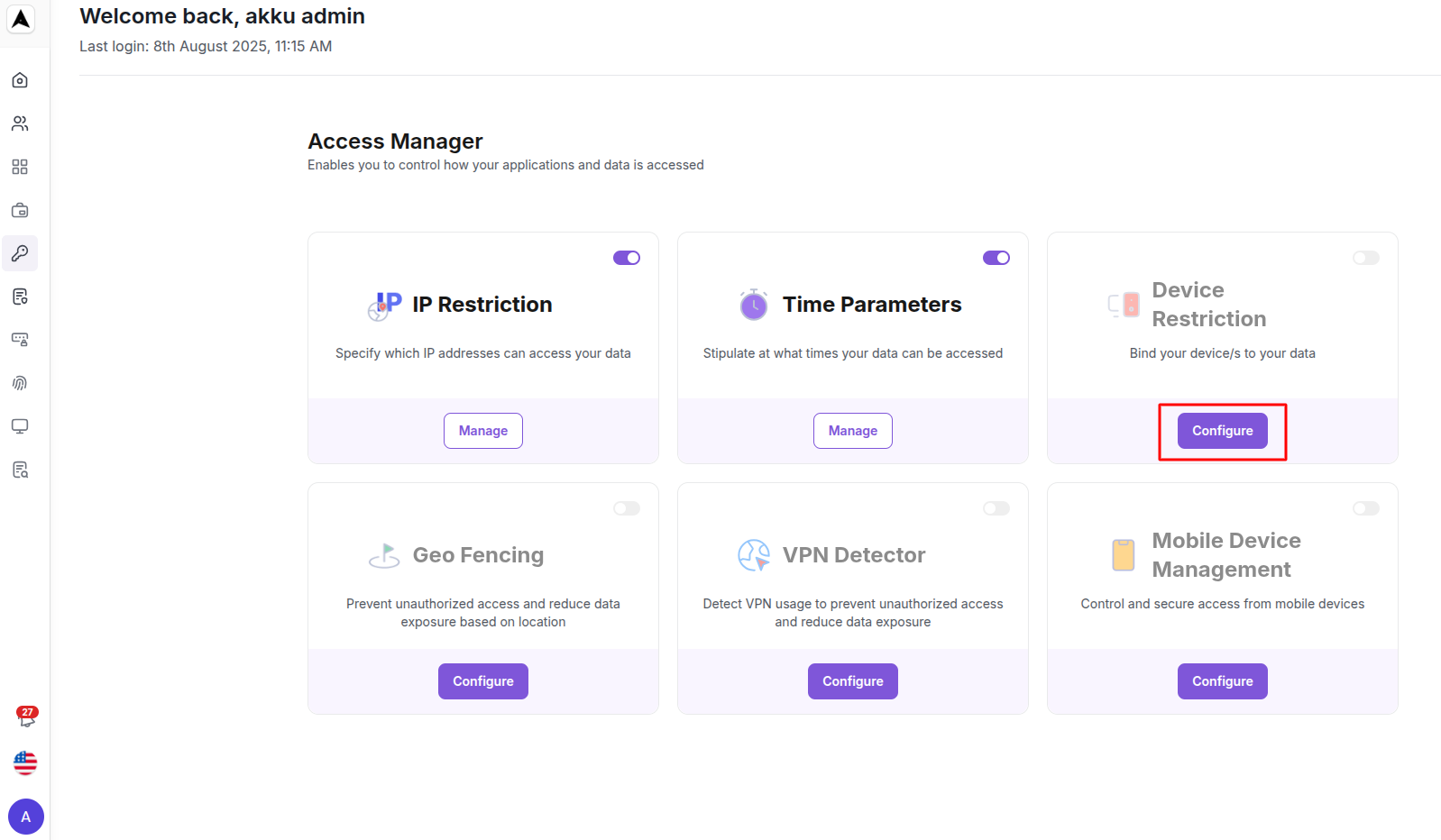Open the password lock sidebar icon
This screenshot has width=1441, height=840.
click(20, 340)
